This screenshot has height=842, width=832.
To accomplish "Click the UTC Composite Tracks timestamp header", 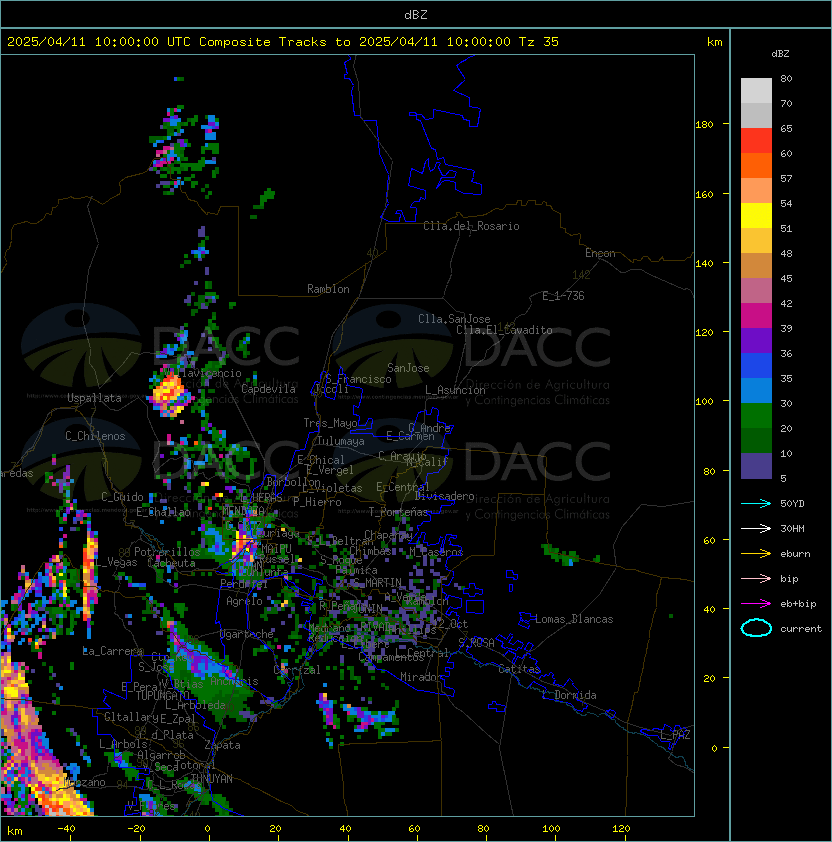I will point(283,41).
